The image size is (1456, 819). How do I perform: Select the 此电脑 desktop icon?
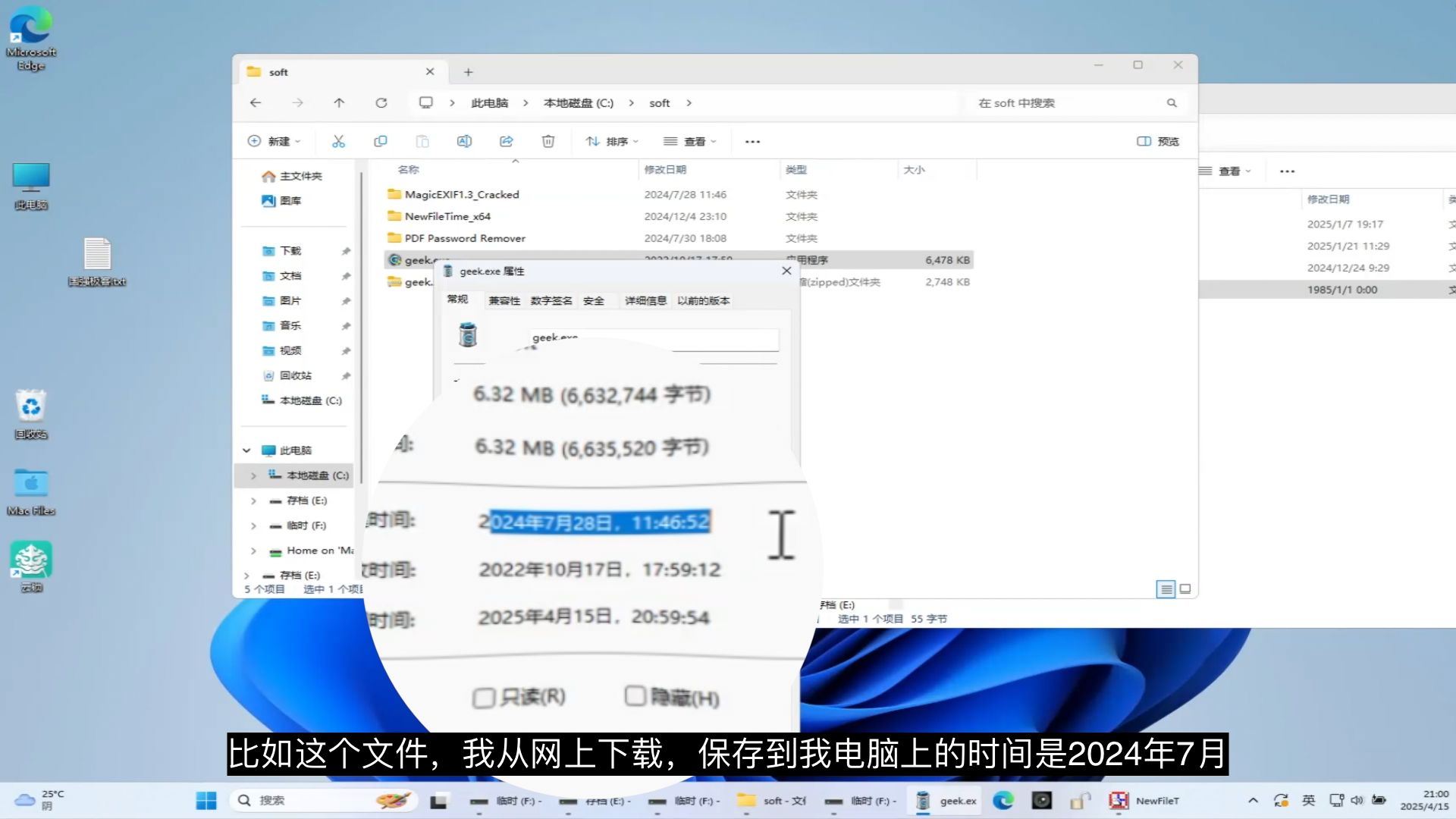[31, 187]
